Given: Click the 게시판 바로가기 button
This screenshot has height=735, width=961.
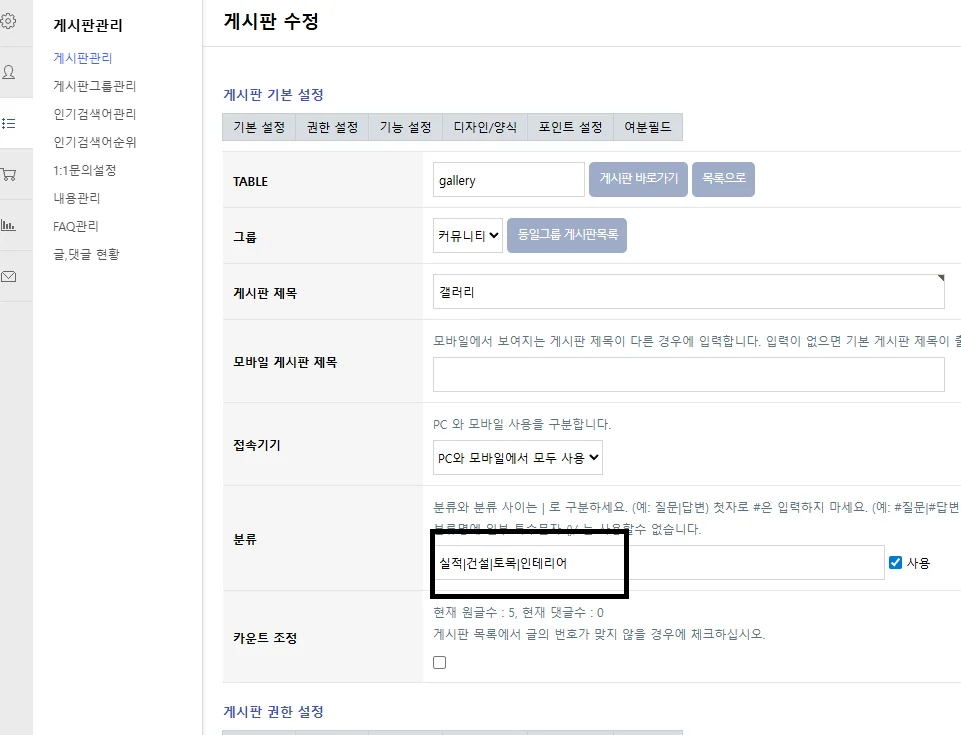Looking at the screenshot, I should click(638, 179).
